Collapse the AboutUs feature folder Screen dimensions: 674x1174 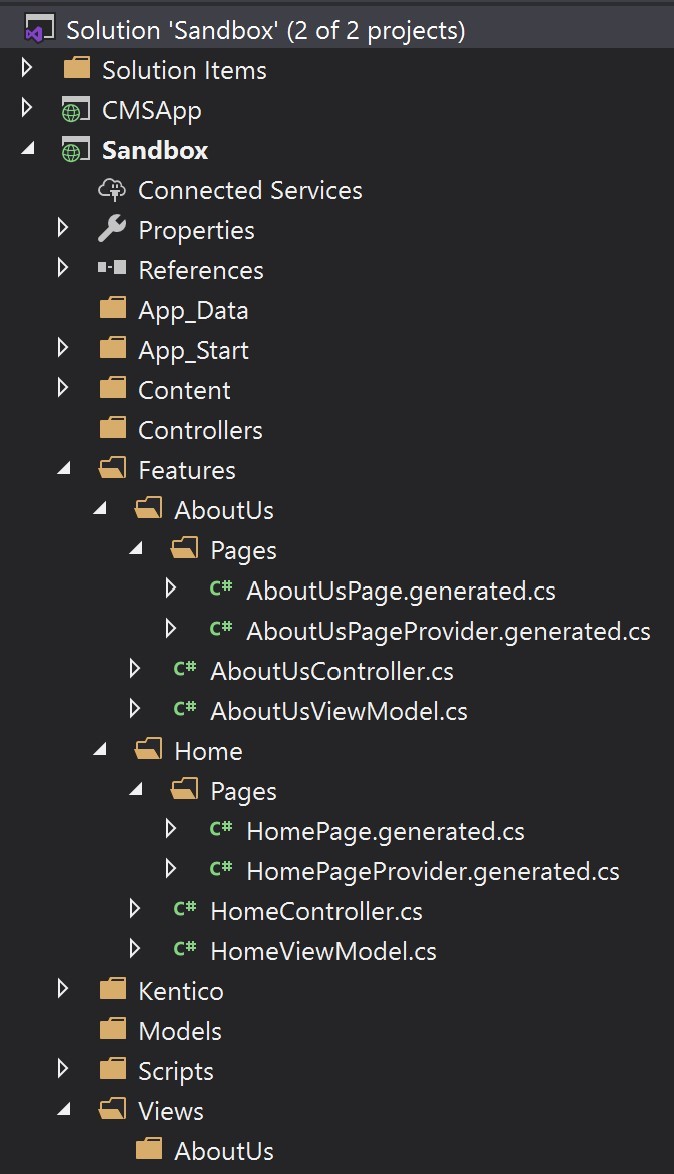point(100,509)
